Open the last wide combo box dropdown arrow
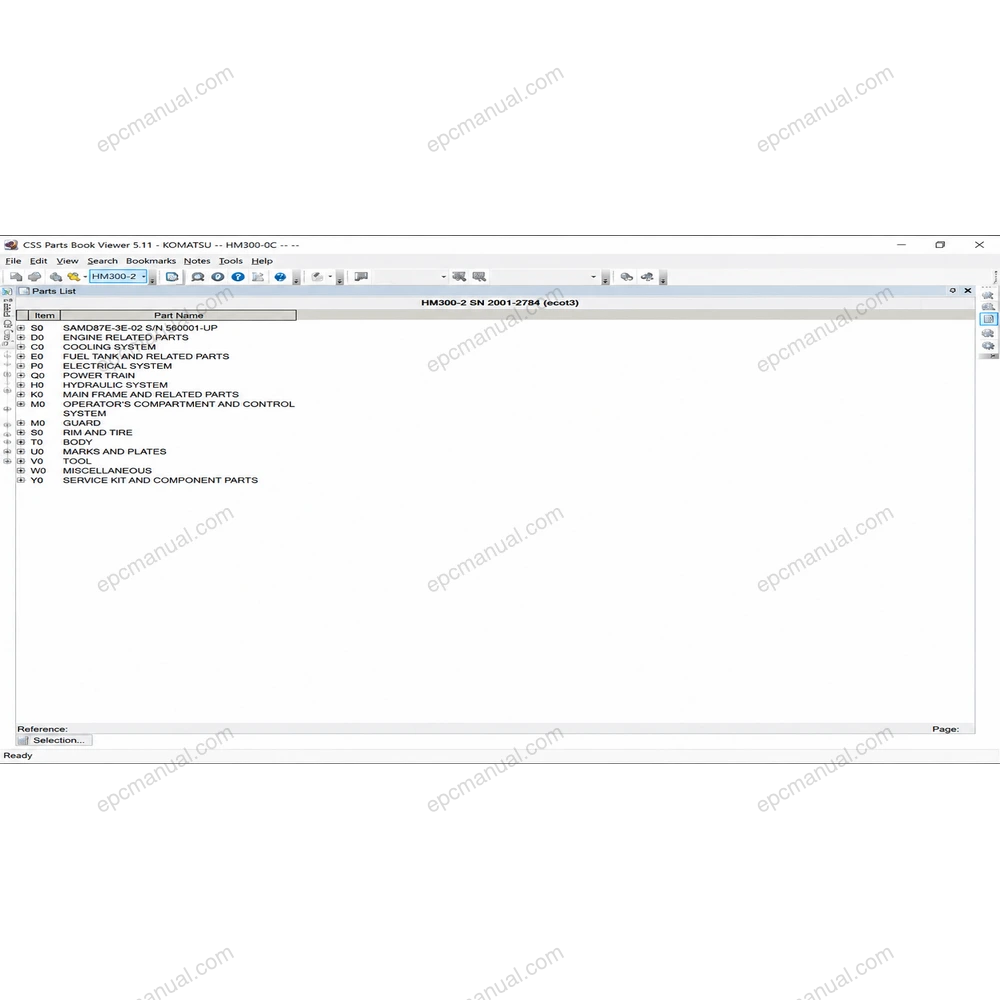The height and width of the screenshot is (1000, 1000). [593, 277]
